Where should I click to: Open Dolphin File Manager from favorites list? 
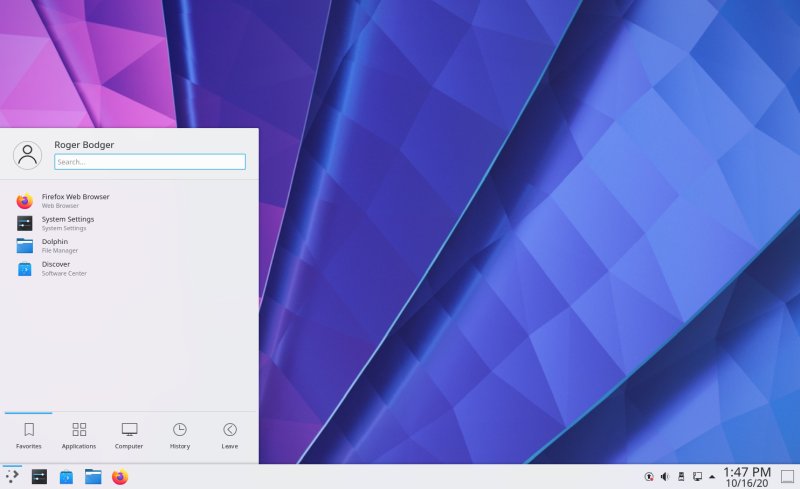[130, 246]
